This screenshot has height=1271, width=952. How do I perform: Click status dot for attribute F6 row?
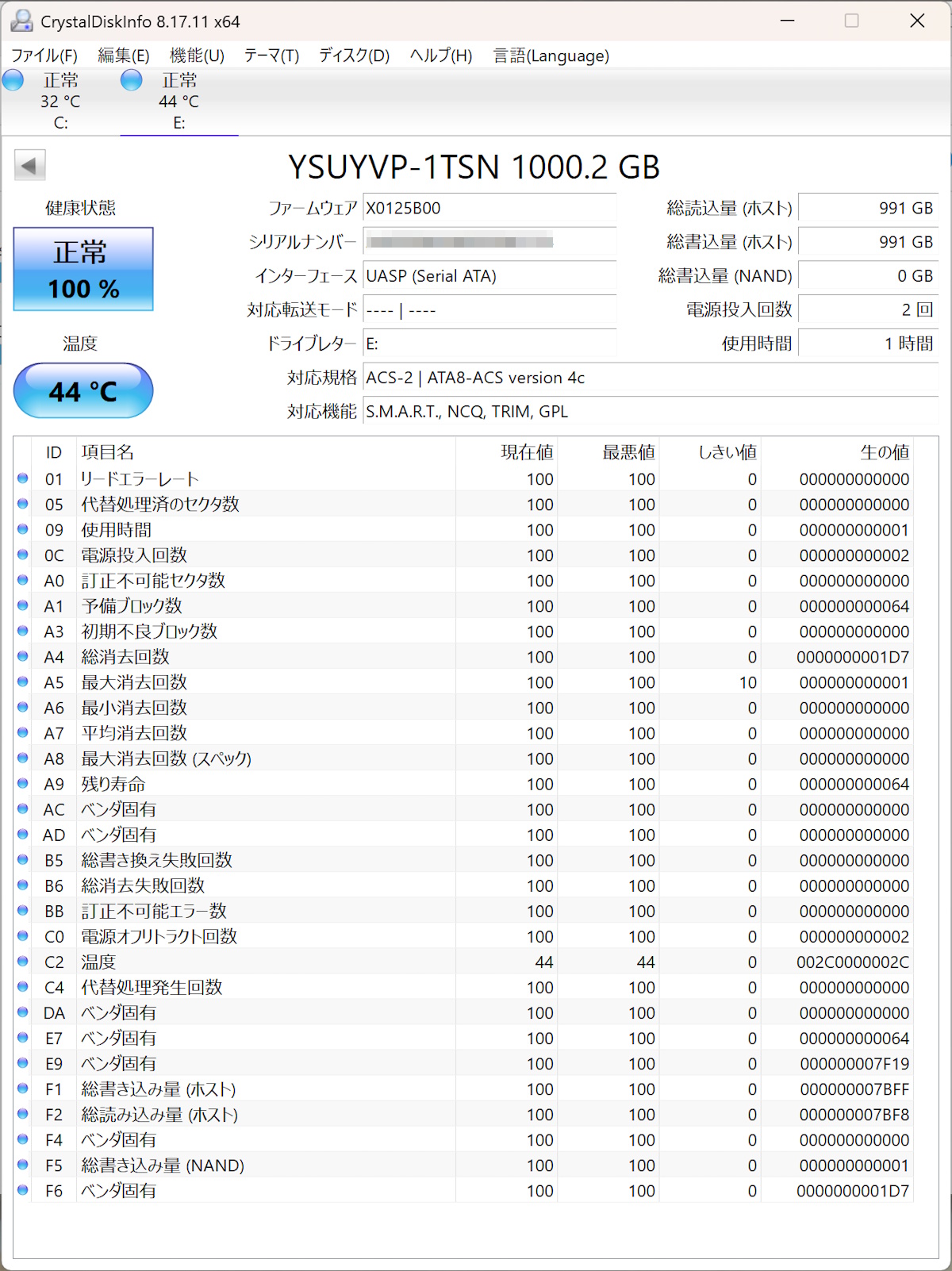pos(23,1190)
